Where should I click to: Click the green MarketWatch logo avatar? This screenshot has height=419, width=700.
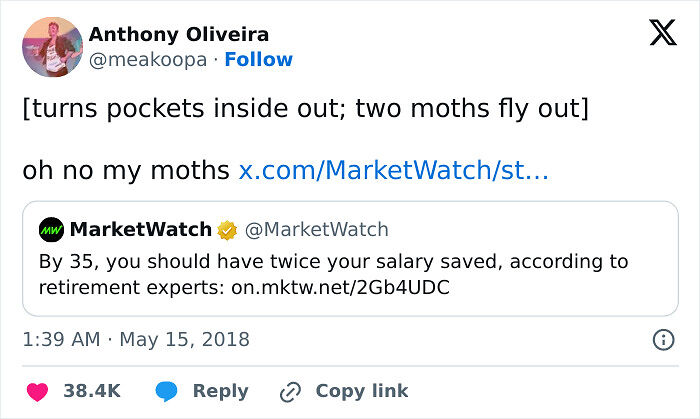coord(52,230)
